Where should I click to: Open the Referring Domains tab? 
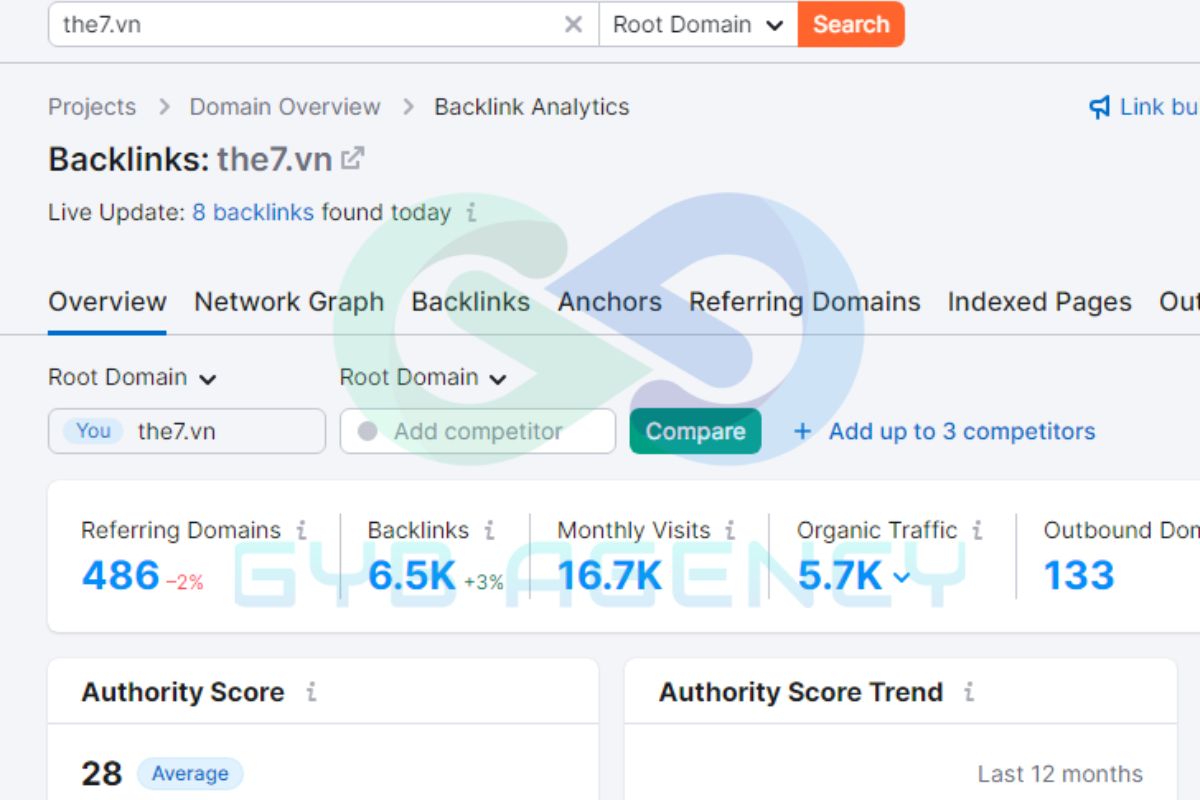805,302
